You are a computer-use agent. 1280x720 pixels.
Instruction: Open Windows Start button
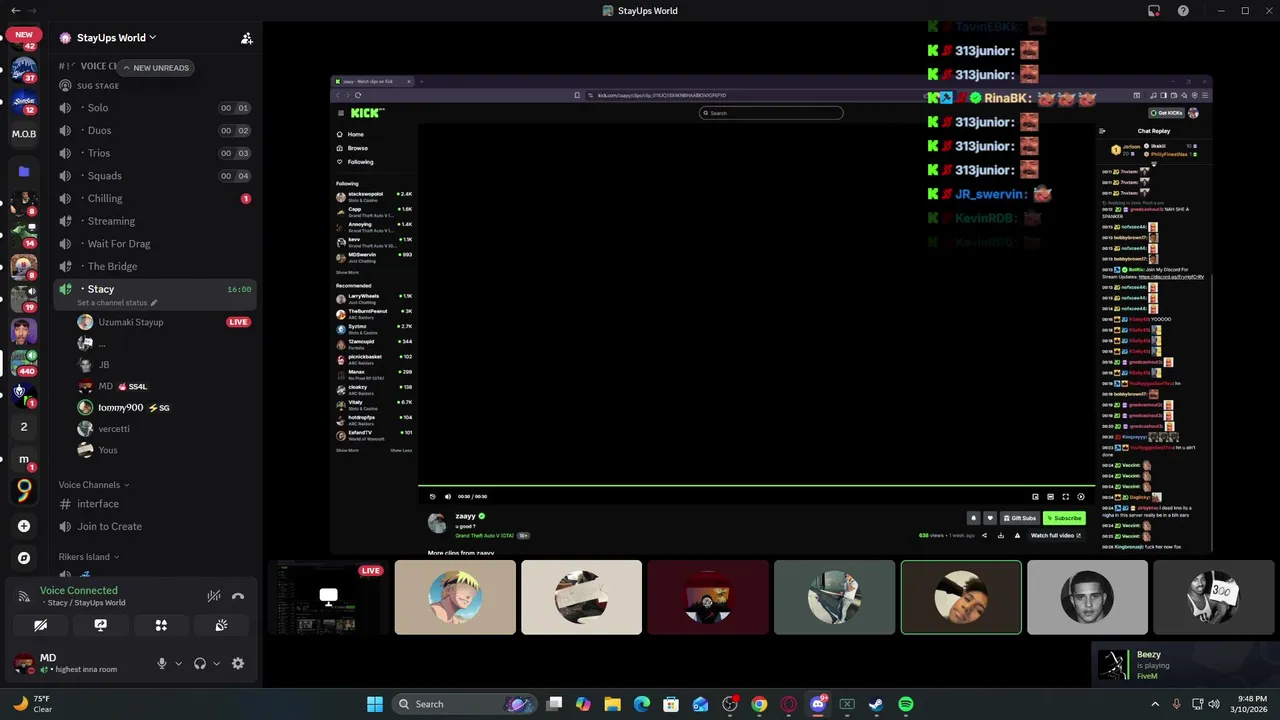pos(375,704)
